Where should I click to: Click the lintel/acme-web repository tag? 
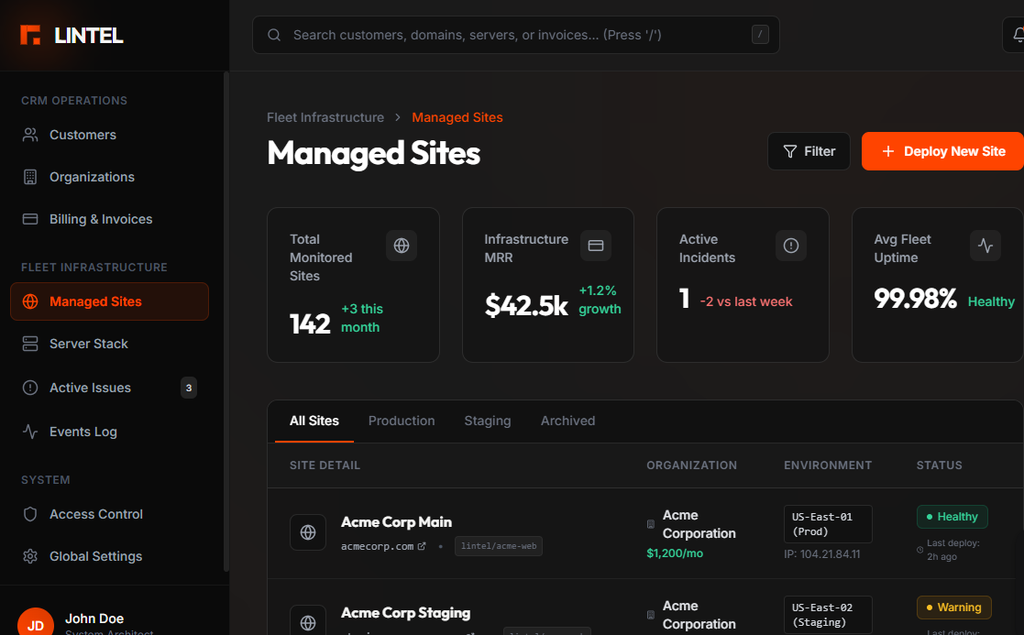(499, 546)
